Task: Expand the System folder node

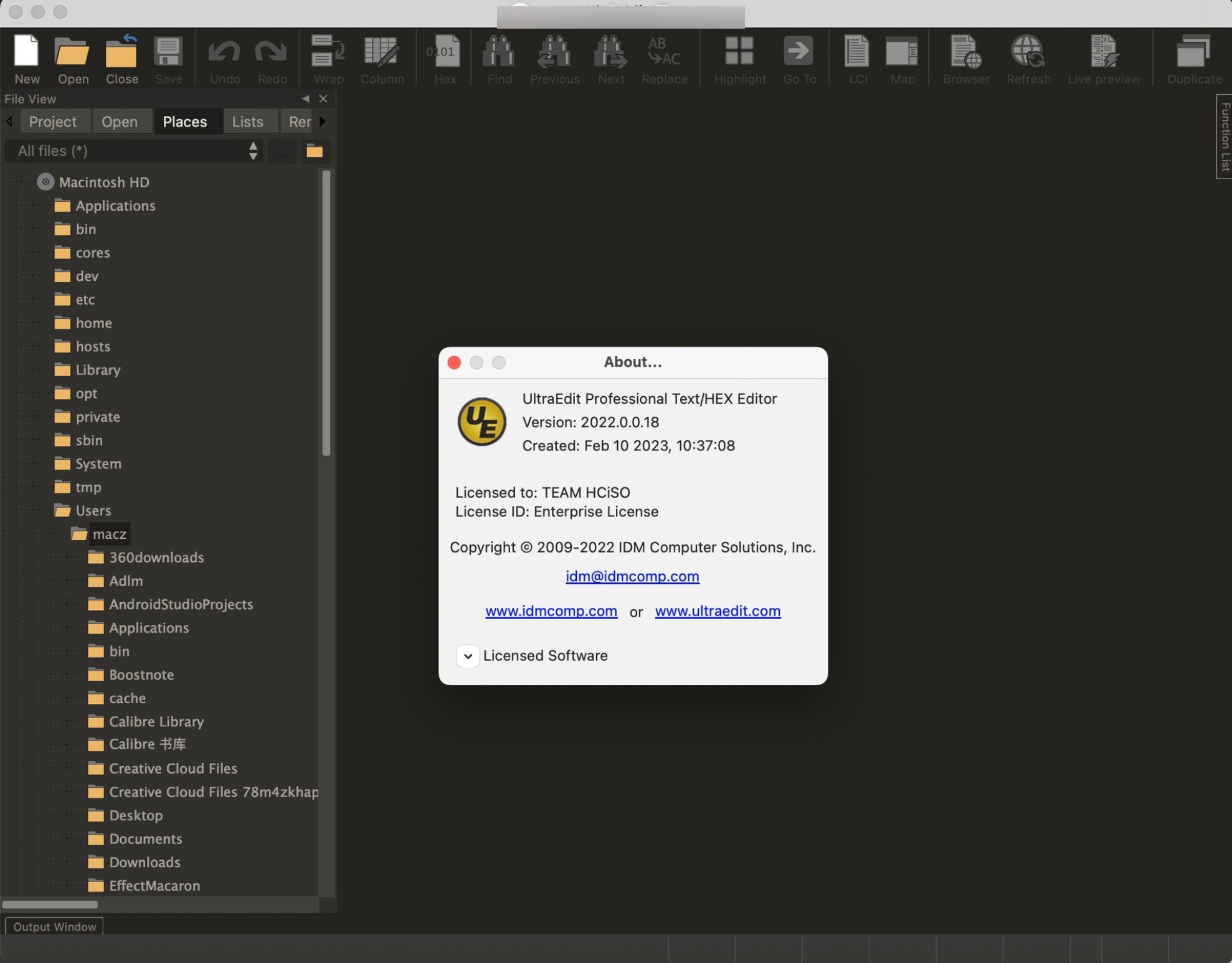Action: pyautogui.click(x=36, y=463)
